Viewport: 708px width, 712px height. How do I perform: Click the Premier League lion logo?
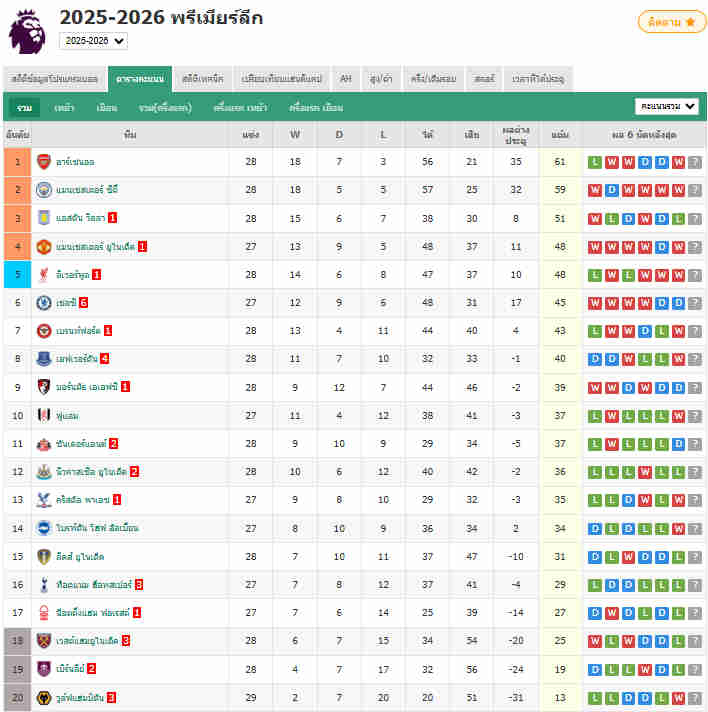point(27,31)
